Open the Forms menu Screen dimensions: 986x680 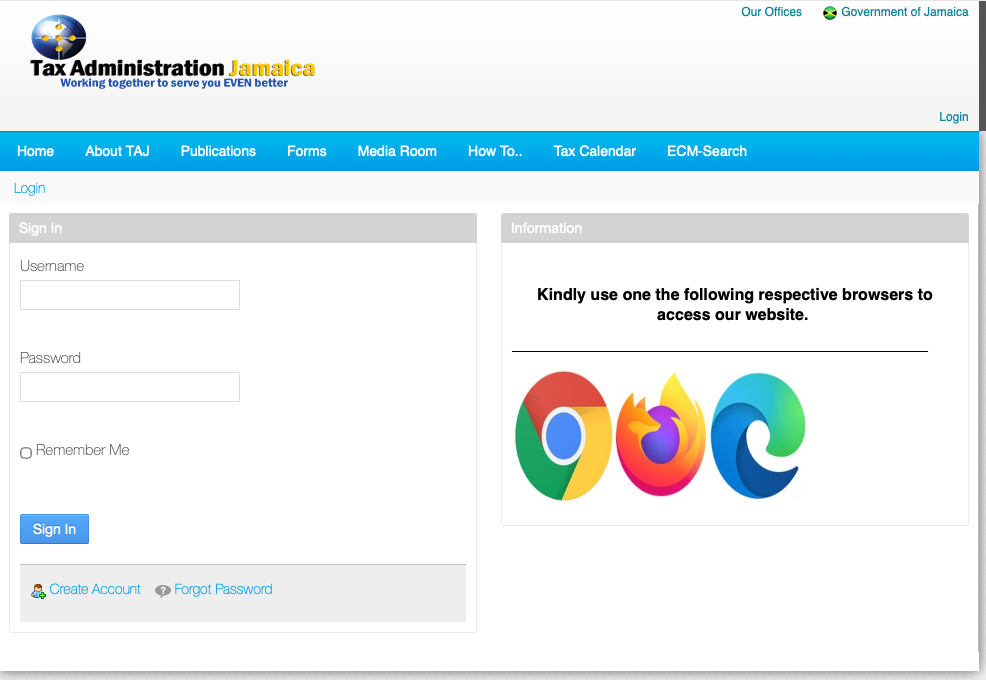[x=307, y=151]
